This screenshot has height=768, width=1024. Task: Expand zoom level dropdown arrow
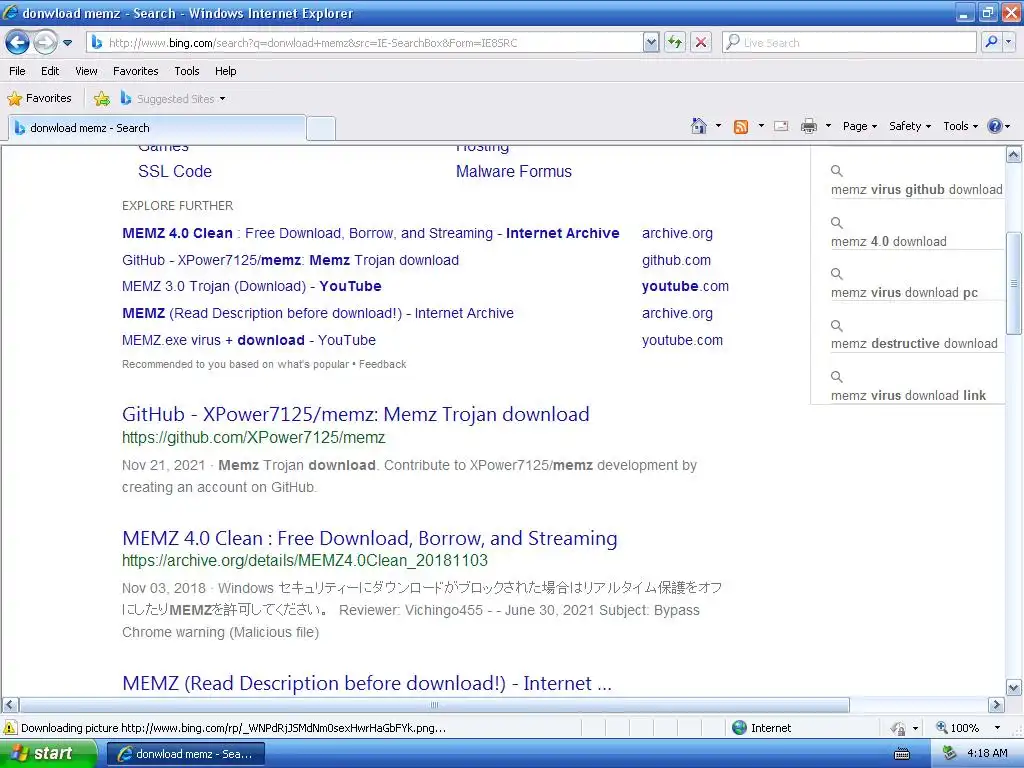(997, 728)
